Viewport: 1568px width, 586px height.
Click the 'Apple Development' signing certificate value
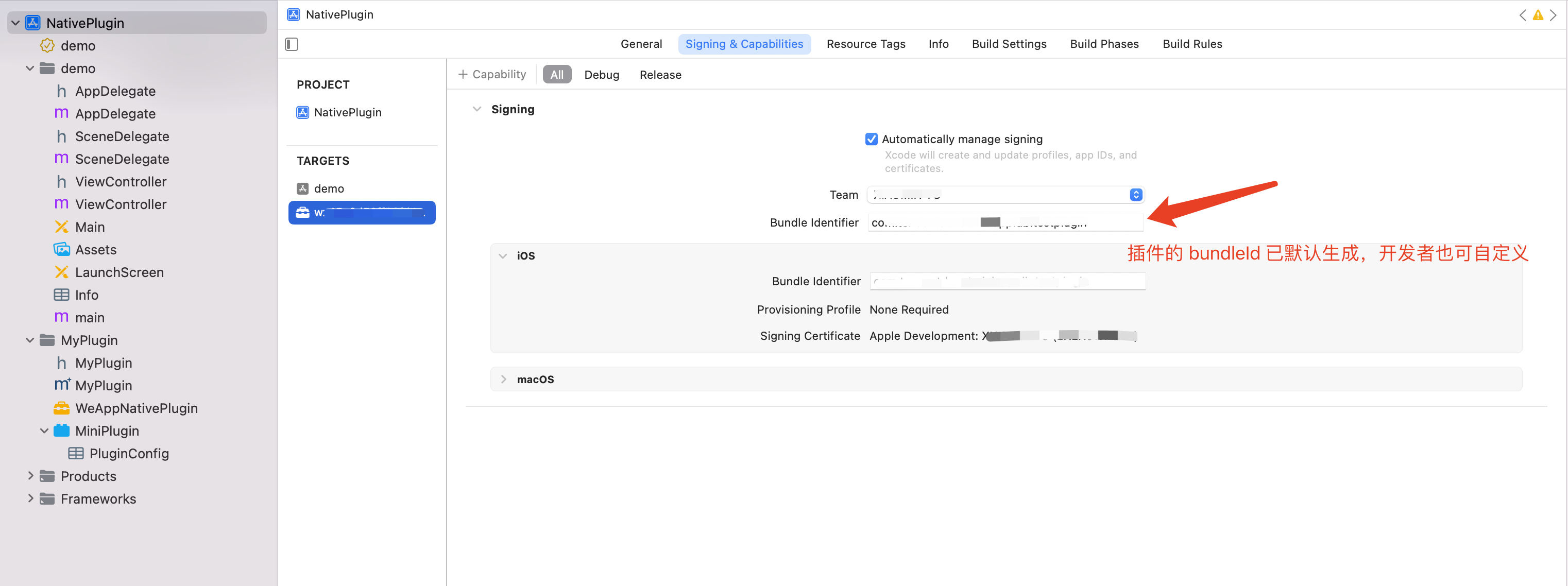(x=1003, y=336)
